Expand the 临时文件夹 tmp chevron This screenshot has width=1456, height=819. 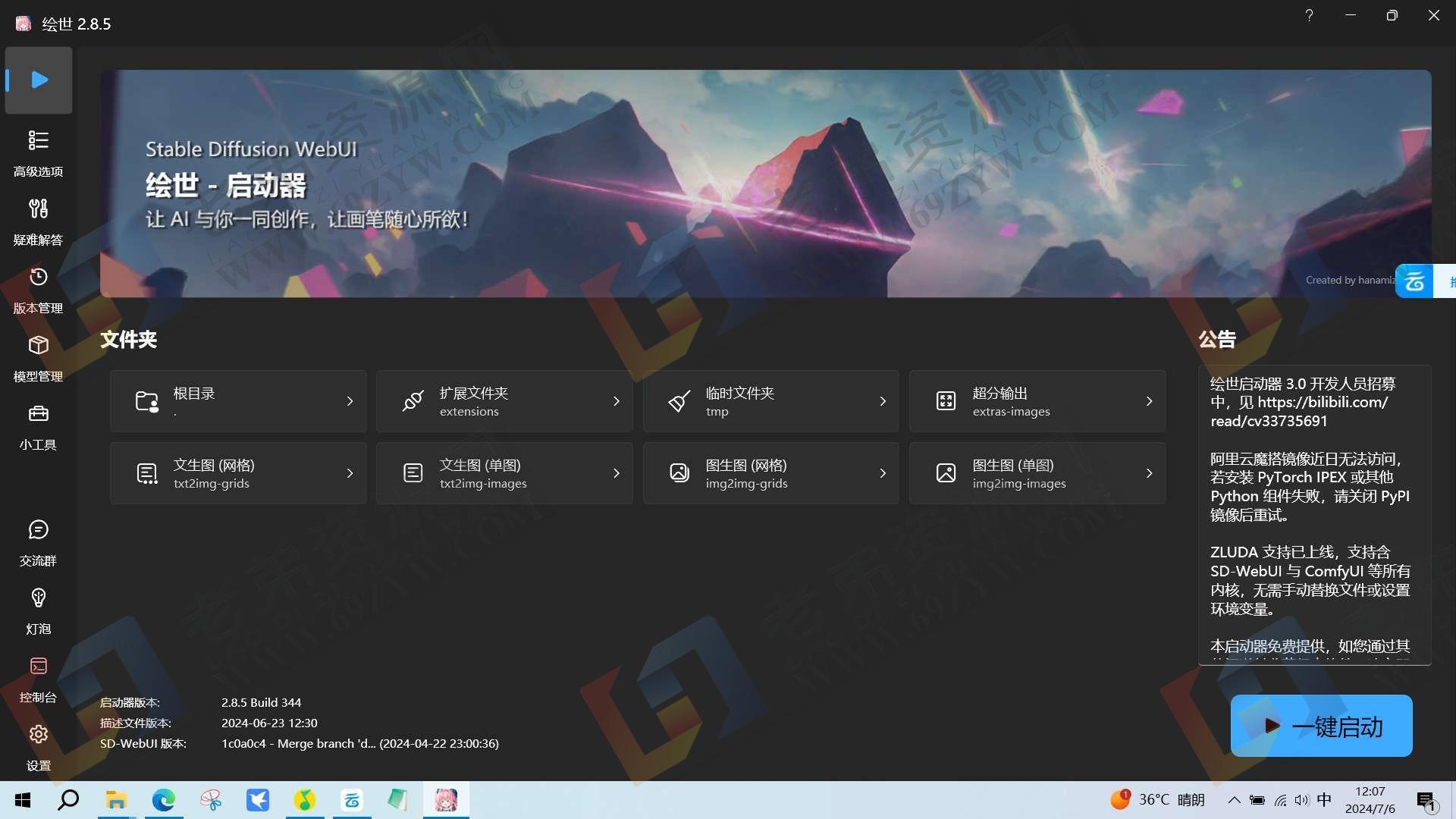coord(883,401)
